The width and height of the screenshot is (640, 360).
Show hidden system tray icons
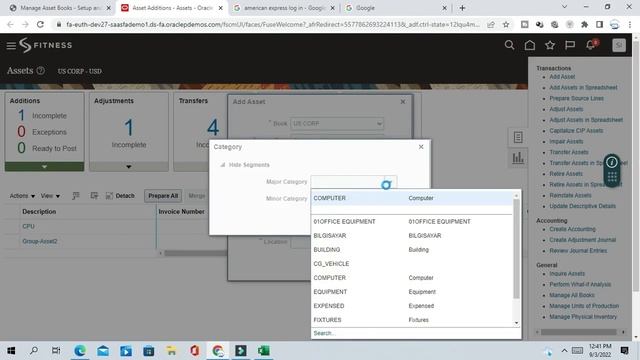click(x=564, y=351)
